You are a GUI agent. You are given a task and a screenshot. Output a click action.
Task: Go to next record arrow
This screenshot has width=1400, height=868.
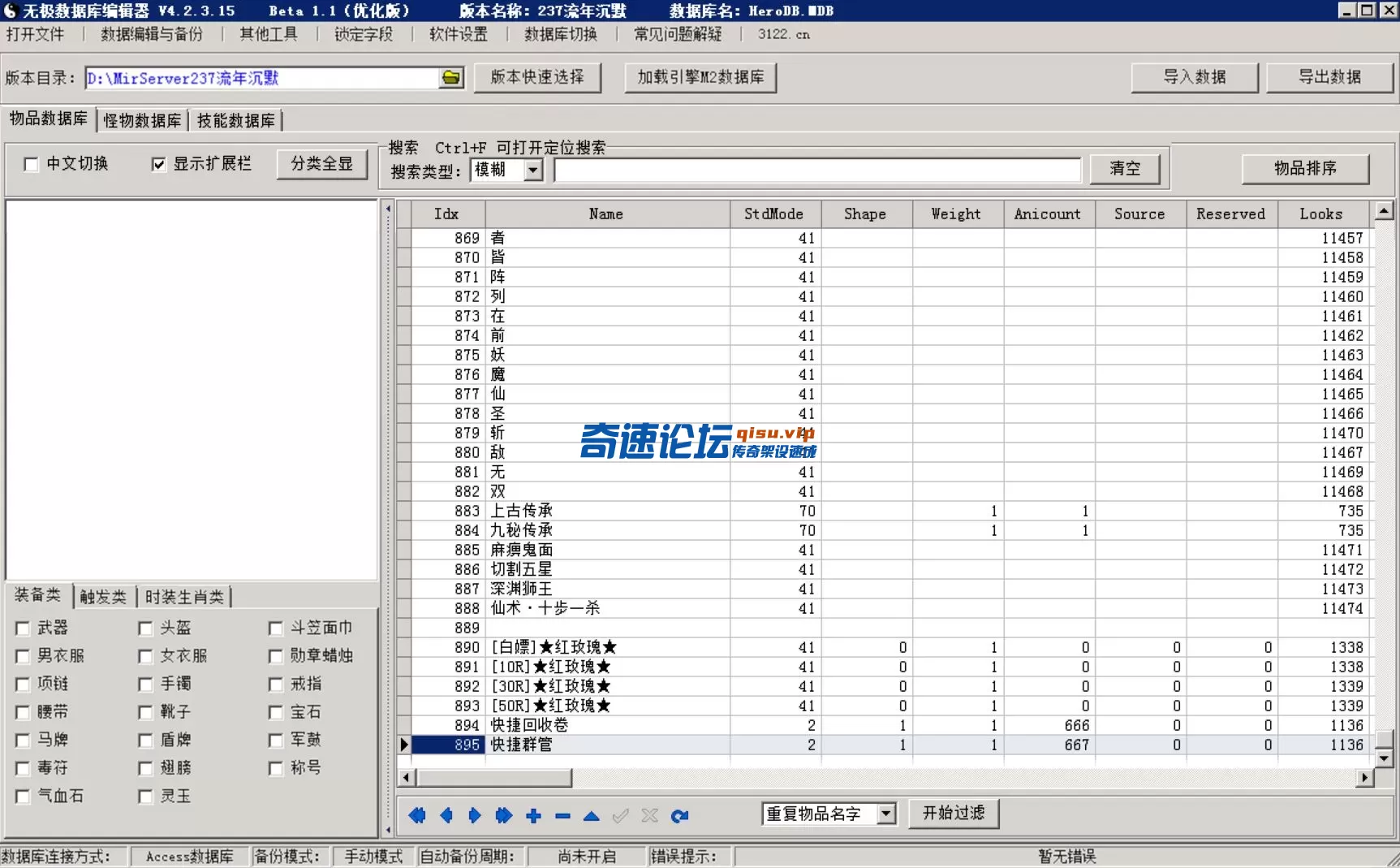click(x=475, y=815)
